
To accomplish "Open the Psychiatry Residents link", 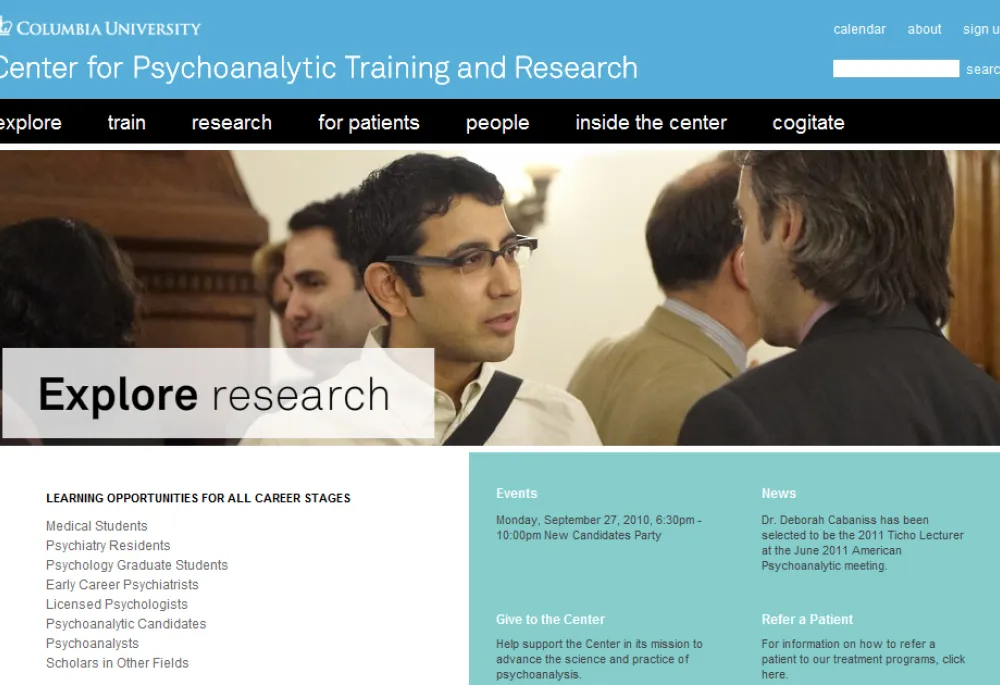I will pos(108,546).
